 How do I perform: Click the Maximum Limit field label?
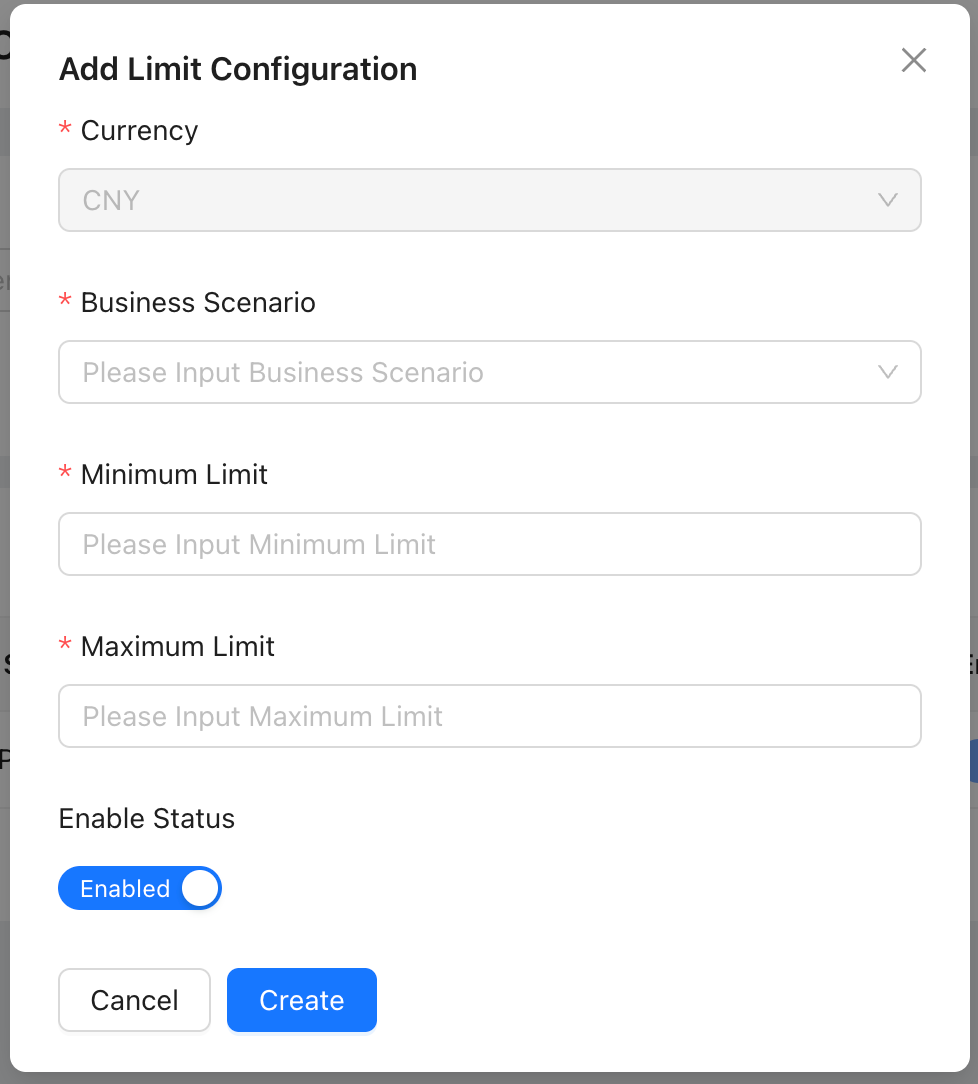pyautogui.click(x=178, y=647)
